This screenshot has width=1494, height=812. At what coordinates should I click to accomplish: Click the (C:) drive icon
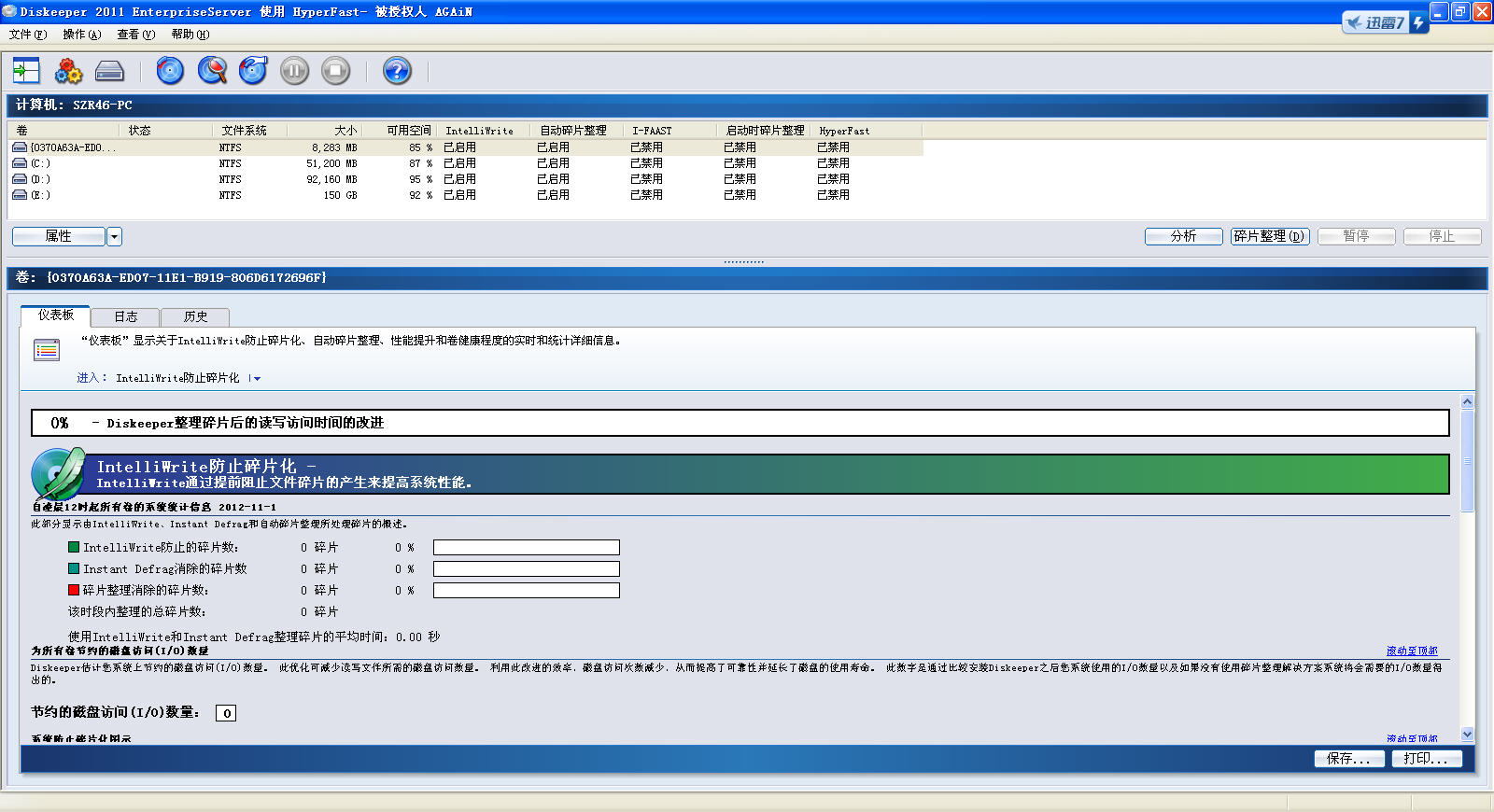coord(20,163)
